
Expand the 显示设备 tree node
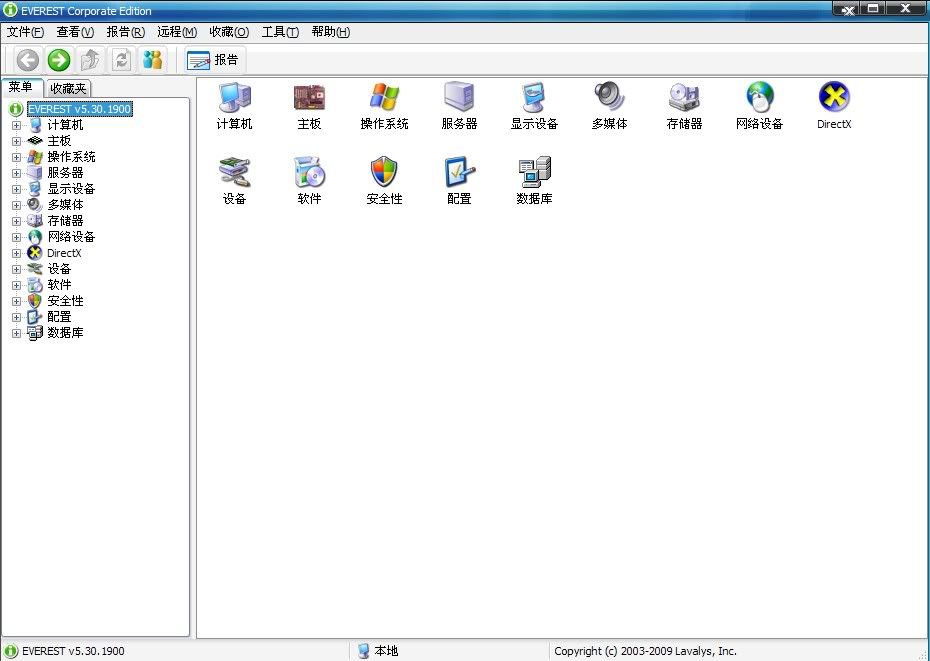[16, 189]
